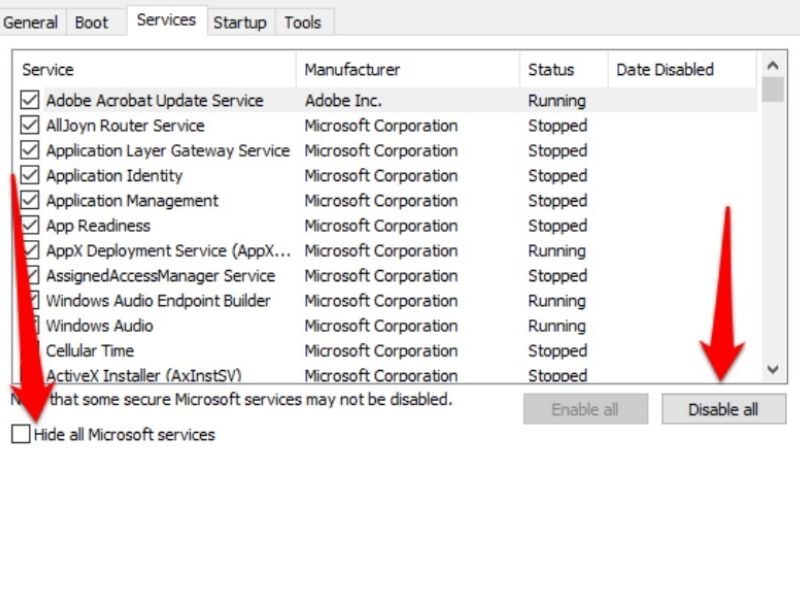Select the AssignedAccessManager Service row
Screen dimensions: 800x600
pyautogui.click(x=160, y=275)
